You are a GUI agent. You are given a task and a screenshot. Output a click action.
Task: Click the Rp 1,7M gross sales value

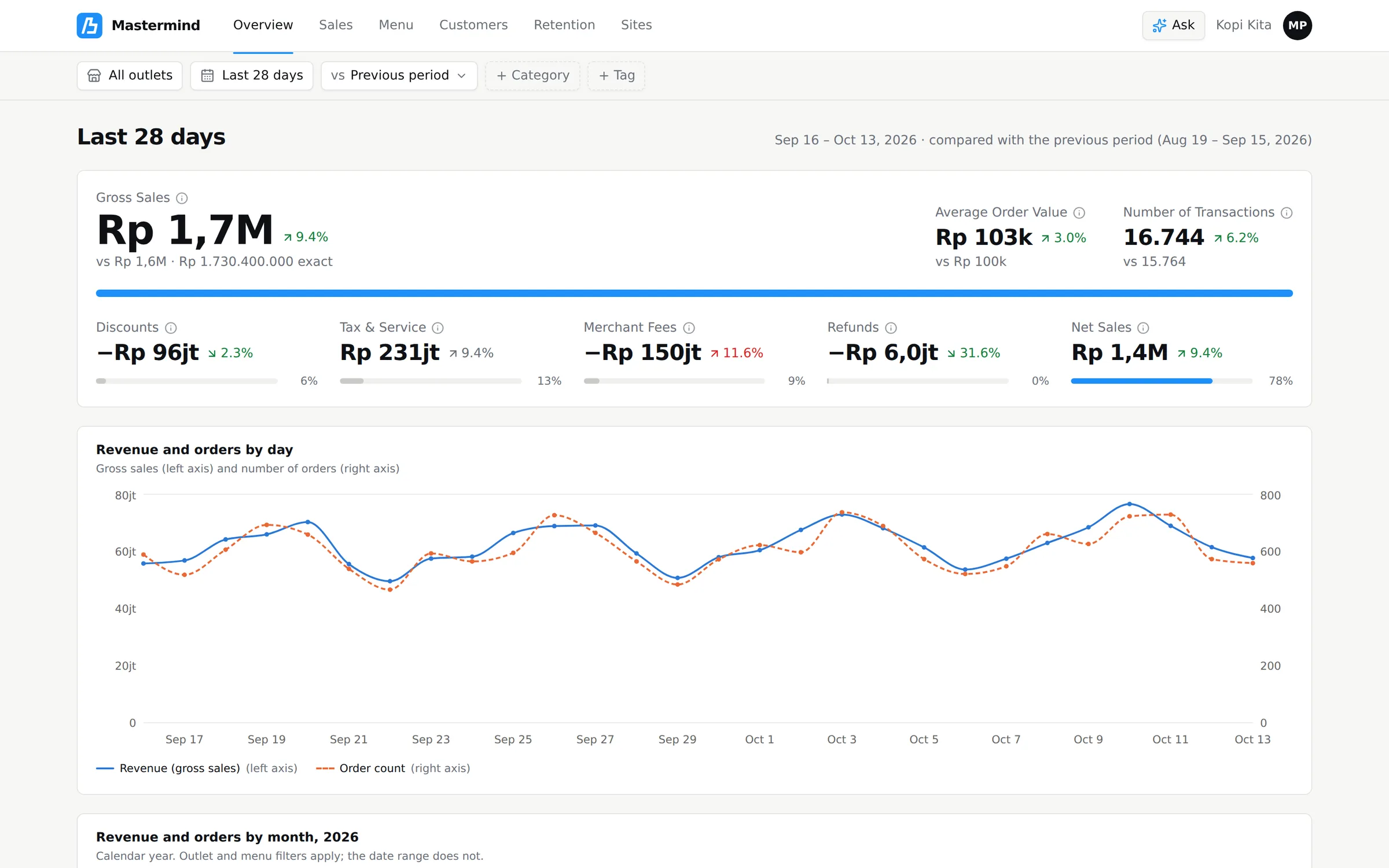coord(185,230)
